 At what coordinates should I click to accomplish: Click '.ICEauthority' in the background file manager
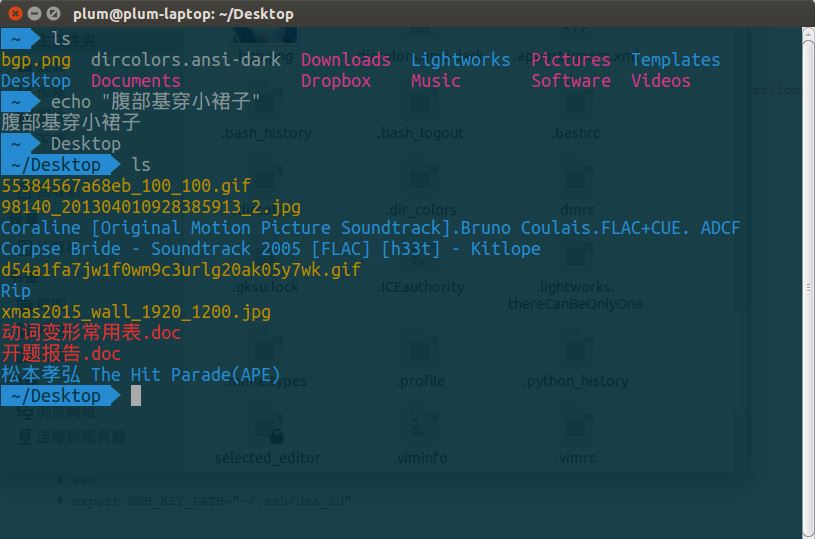[x=420, y=286]
